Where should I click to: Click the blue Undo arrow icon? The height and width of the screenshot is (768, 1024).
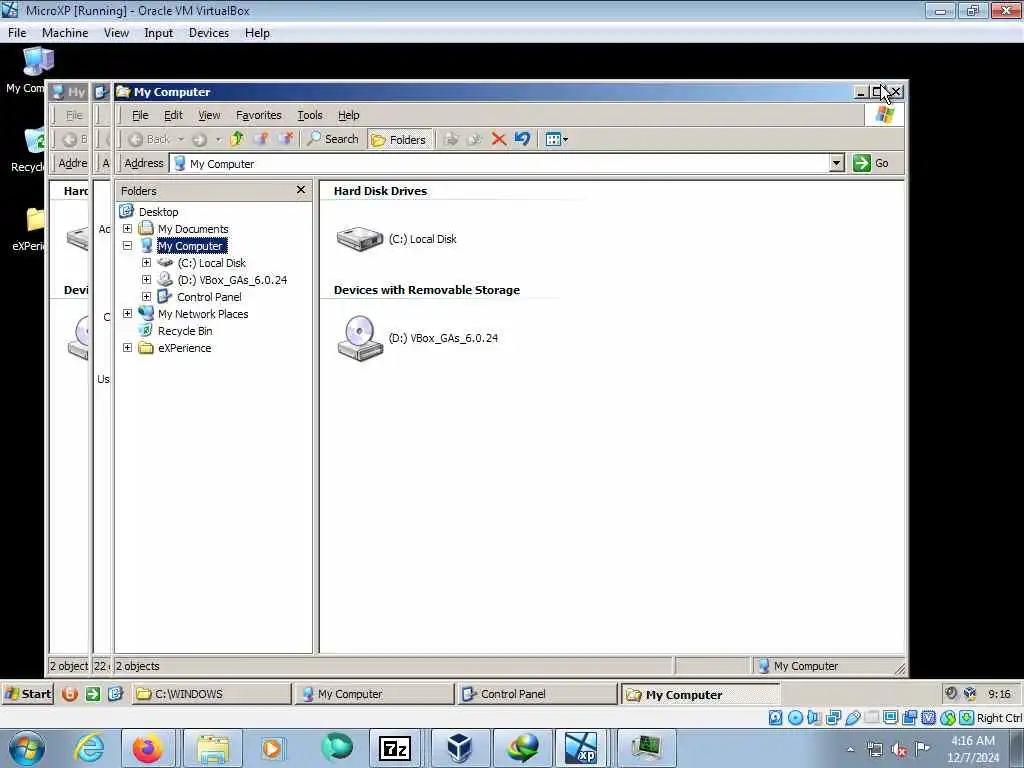522,138
